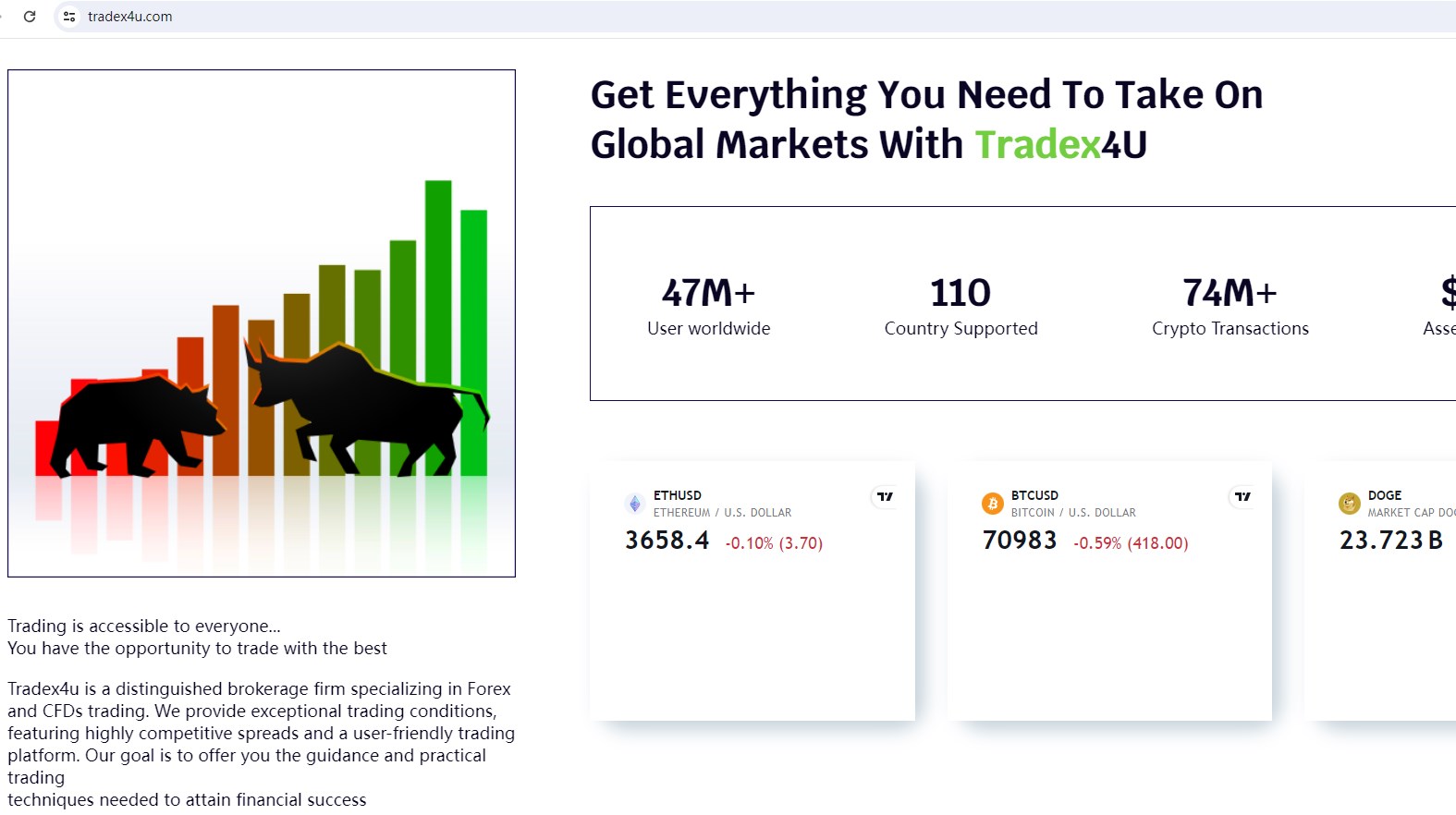Click the green Tradex heading text
This screenshot has height=815, width=1456.
click(1037, 145)
